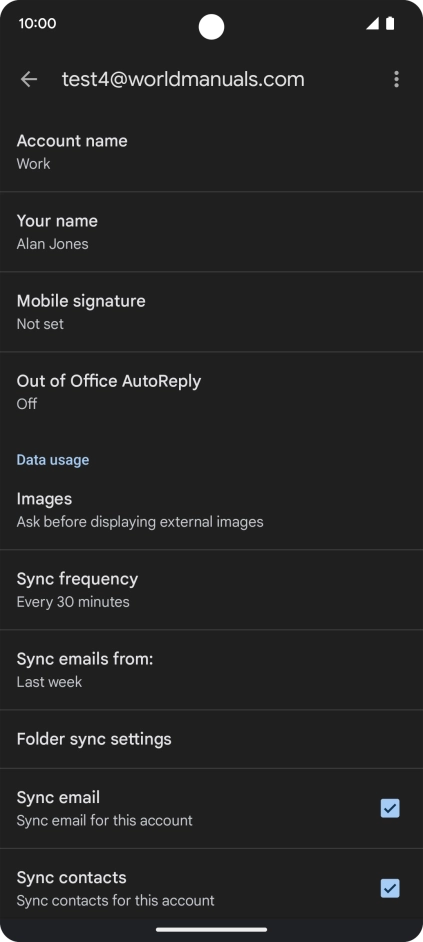Tap the battery icon in status bar
Viewport: 423px width, 942px height.
tap(390, 23)
